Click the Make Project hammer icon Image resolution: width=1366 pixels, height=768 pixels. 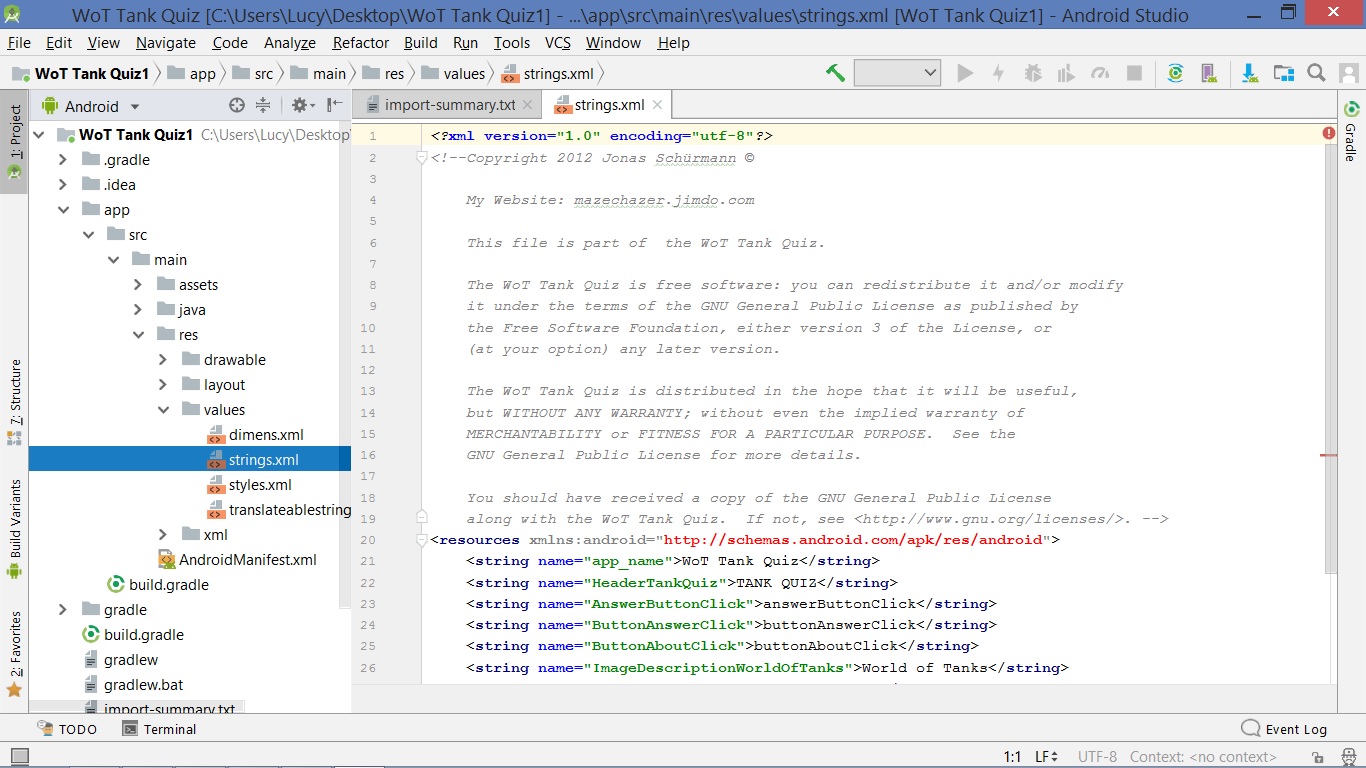click(835, 73)
